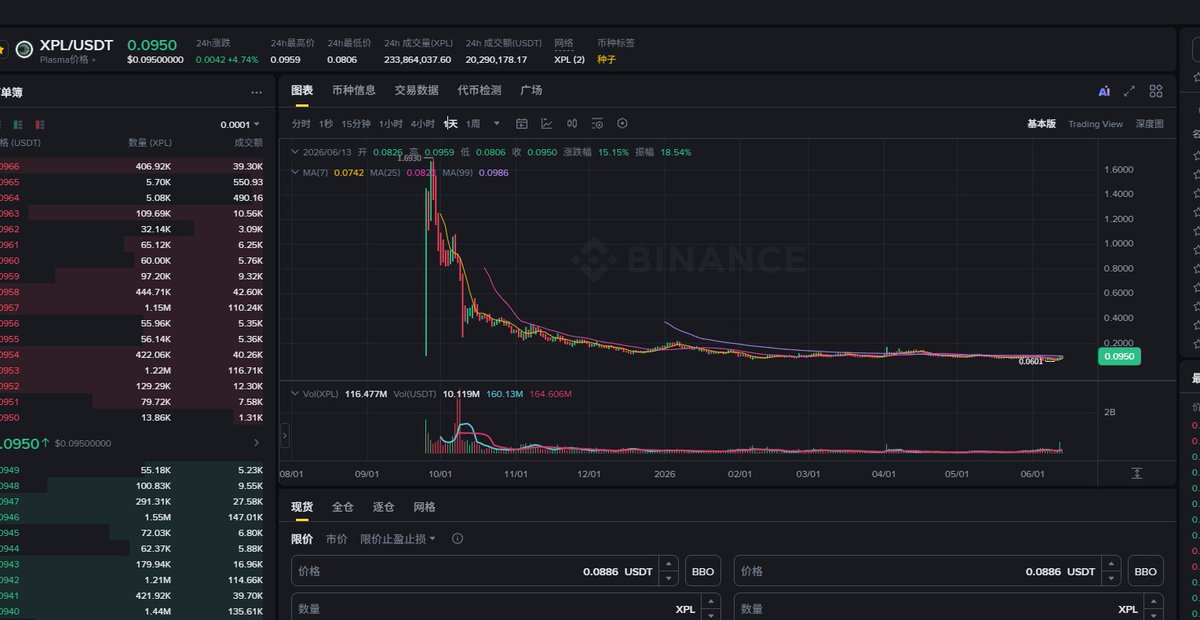This screenshot has width=1200, height=620.
Task: Click the XPL coin logo icon
Action: [x=24, y=49]
